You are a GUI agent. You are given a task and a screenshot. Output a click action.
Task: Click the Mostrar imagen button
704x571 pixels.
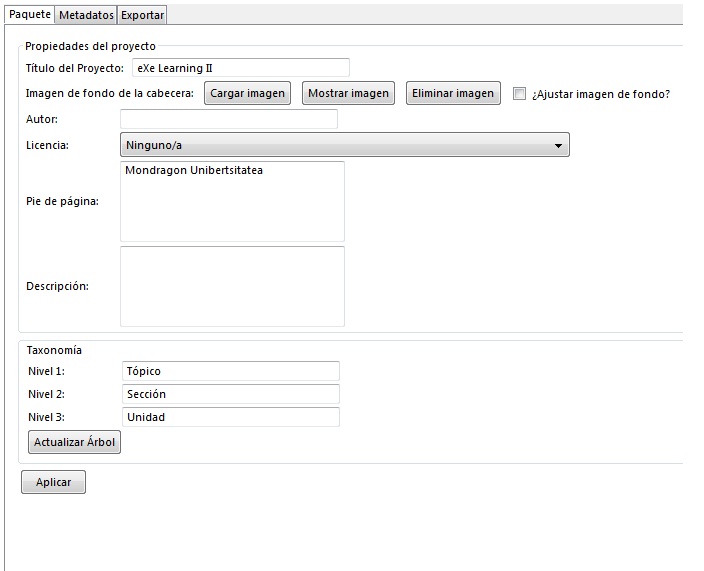(x=348, y=93)
